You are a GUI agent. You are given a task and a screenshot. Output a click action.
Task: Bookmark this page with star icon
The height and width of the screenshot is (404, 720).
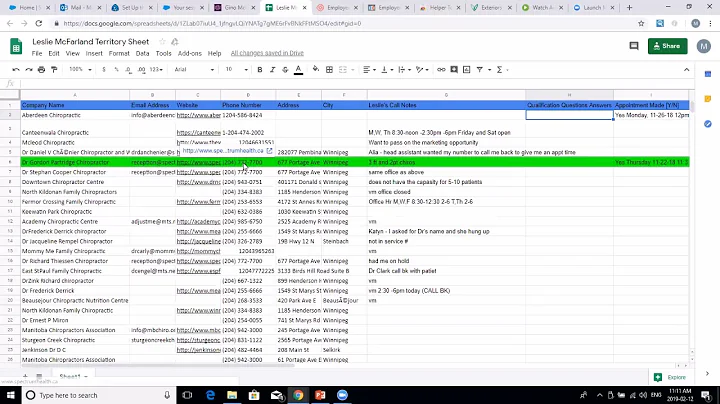[x=641, y=23]
